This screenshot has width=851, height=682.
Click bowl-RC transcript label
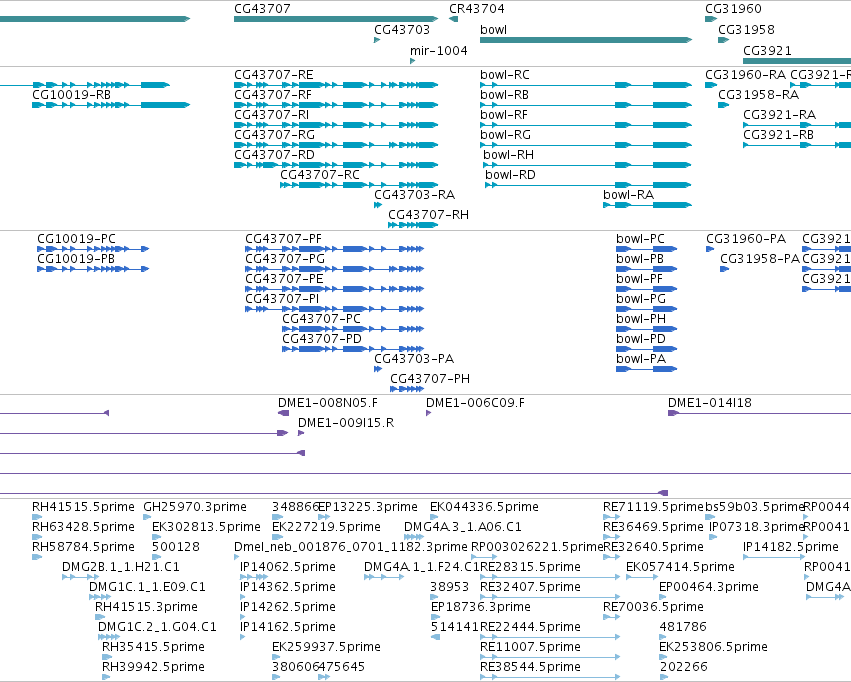pos(505,74)
